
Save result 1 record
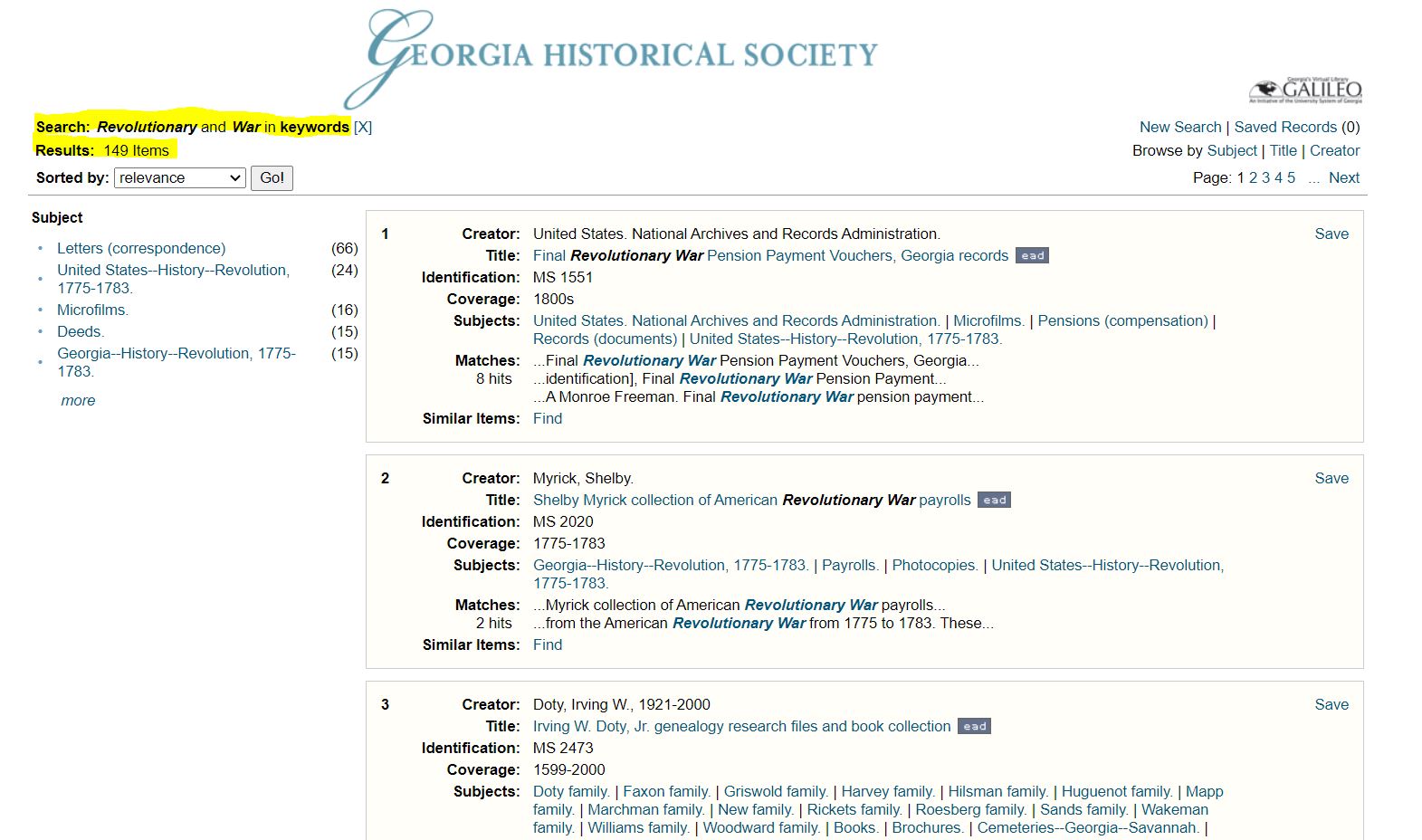pyautogui.click(x=1331, y=234)
